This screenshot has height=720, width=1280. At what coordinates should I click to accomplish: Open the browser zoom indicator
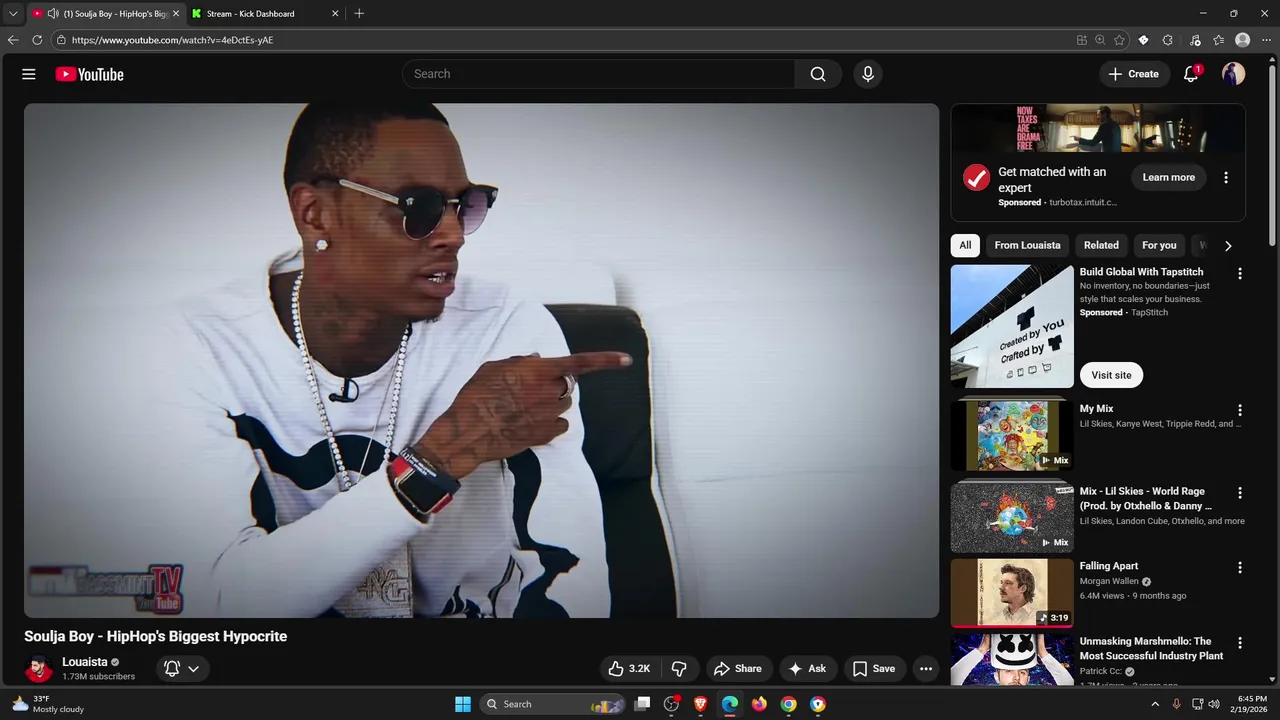click(x=1100, y=40)
